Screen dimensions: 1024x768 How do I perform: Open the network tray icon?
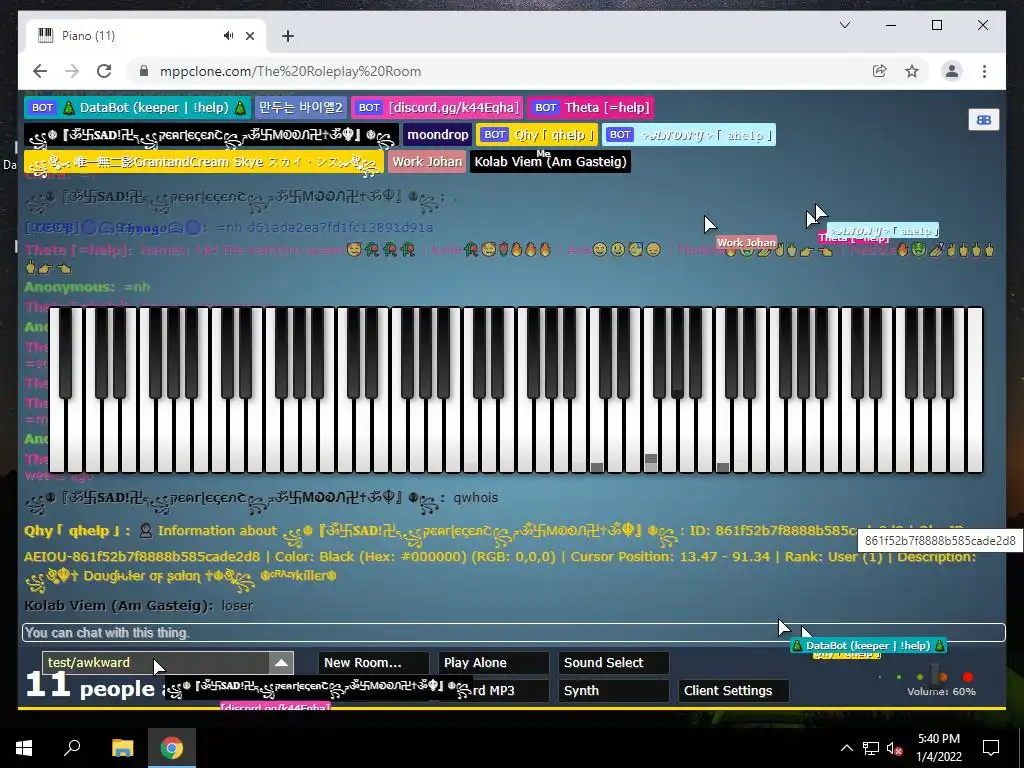[871, 748]
